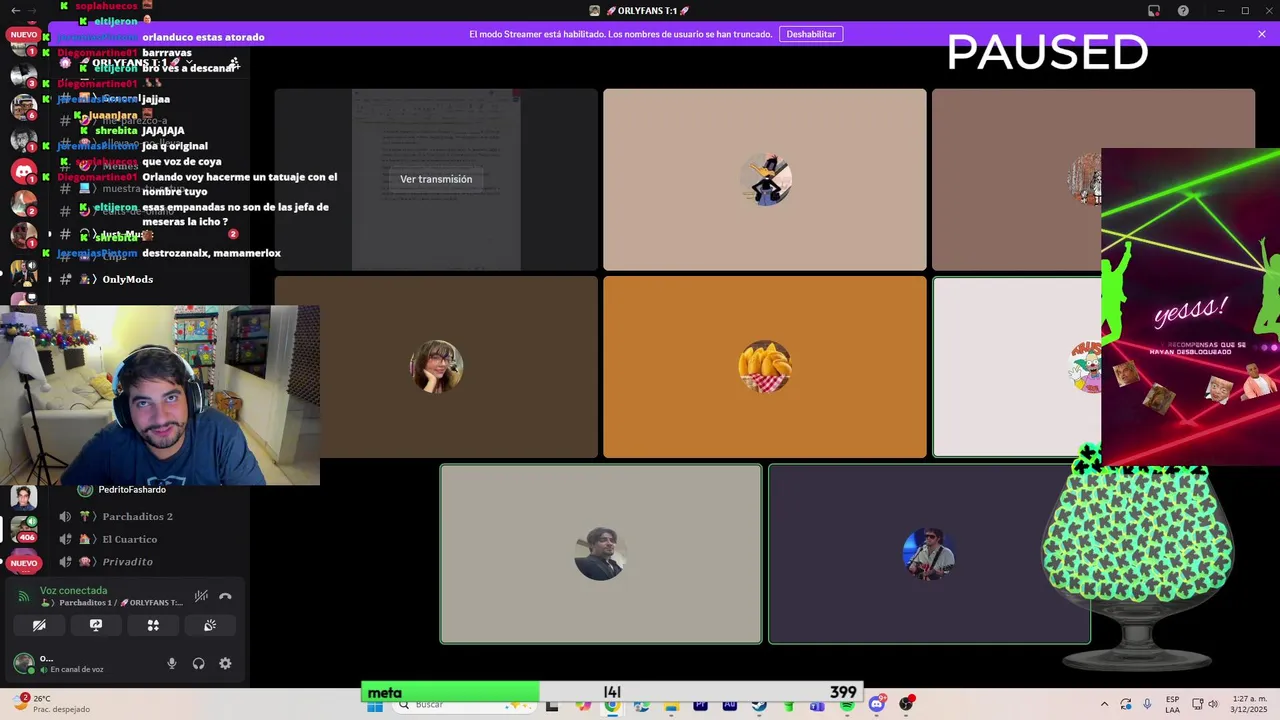Select the participant tile with cartoon duck avatar
Image resolution: width=1280 pixels, height=720 pixels.
point(765,179)
